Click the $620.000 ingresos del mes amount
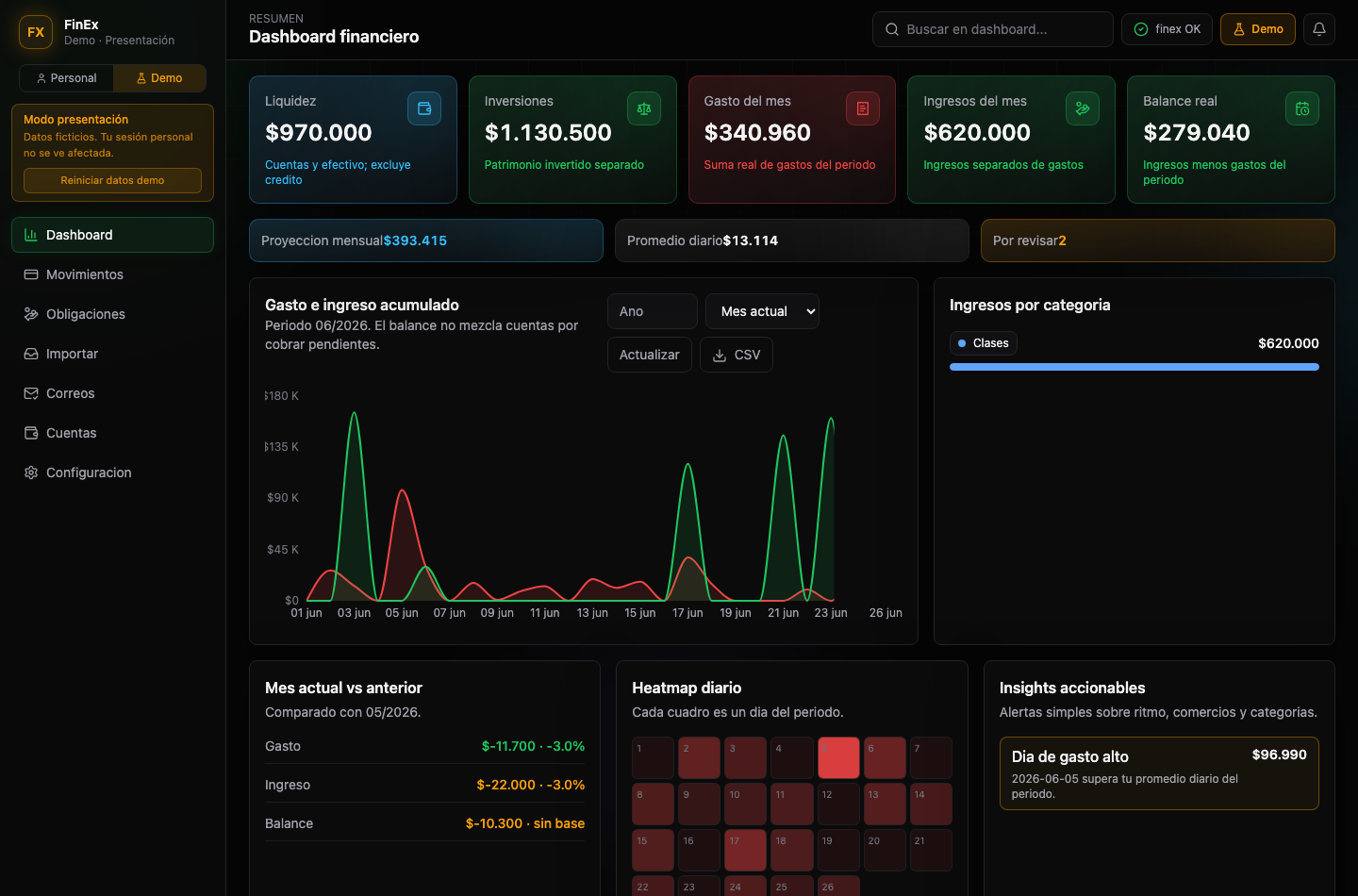This screenshot has width=1358, height=896. (977, 133)
